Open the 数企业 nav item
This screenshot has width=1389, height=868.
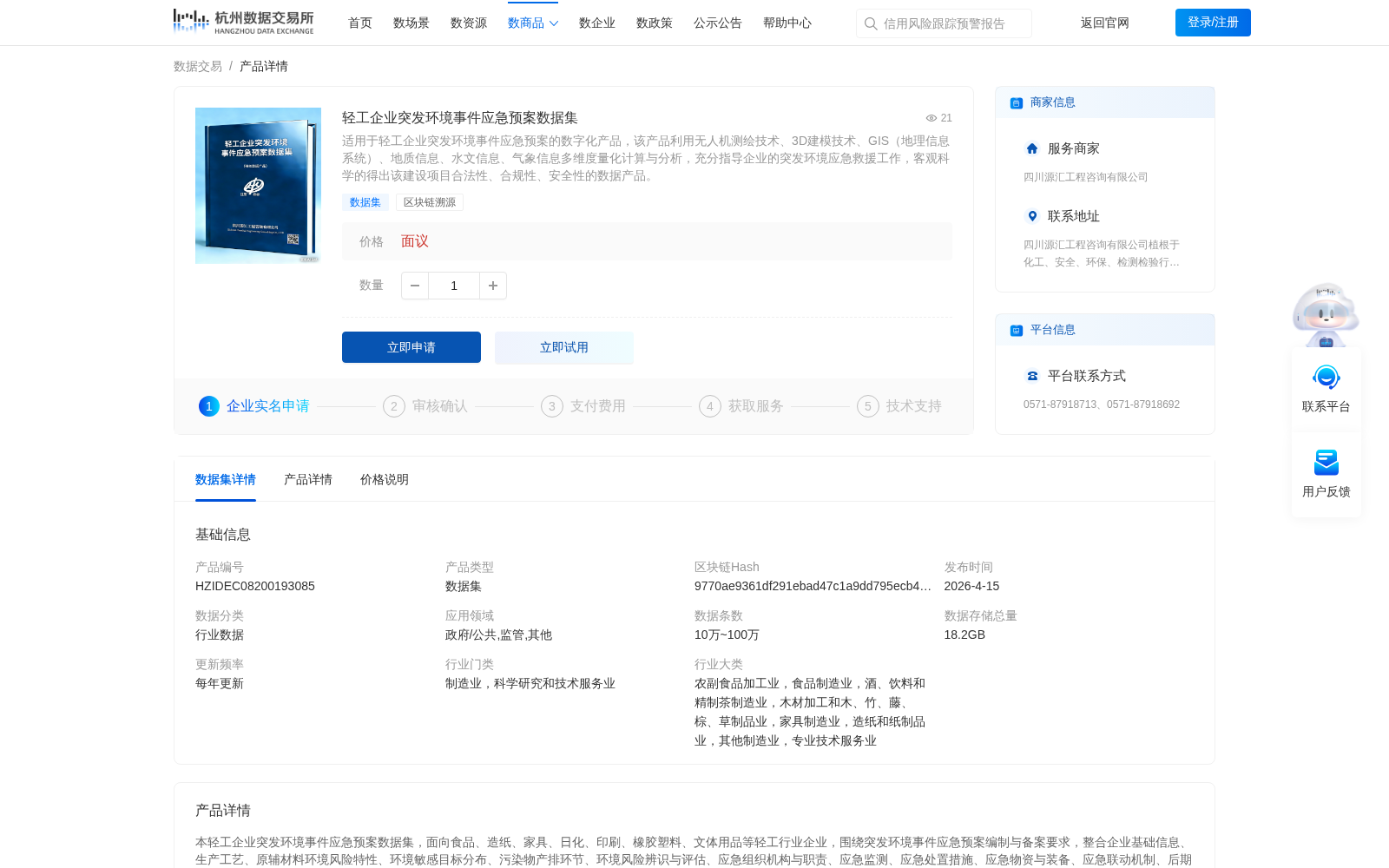[x=597, y=23]
